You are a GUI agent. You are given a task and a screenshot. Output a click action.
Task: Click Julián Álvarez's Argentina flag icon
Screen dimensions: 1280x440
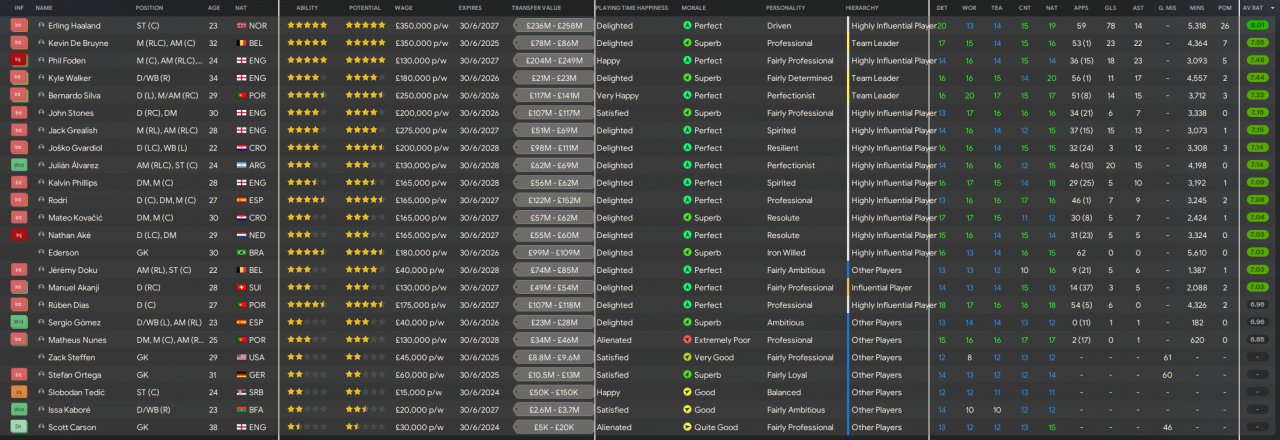tap(241, 165)
